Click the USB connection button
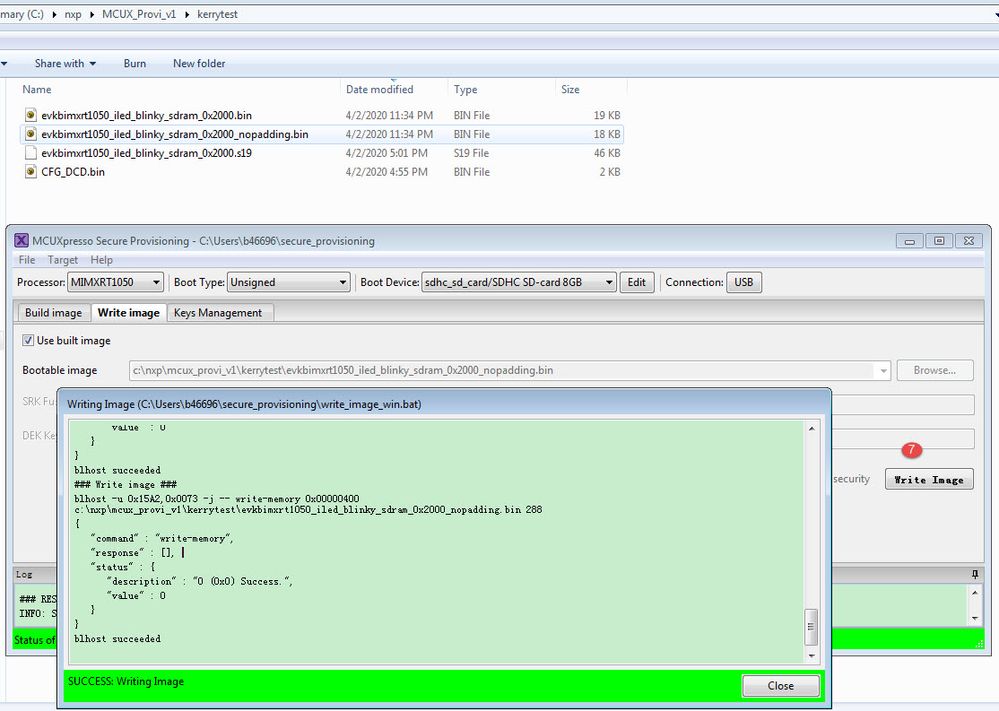 [744, 282]
